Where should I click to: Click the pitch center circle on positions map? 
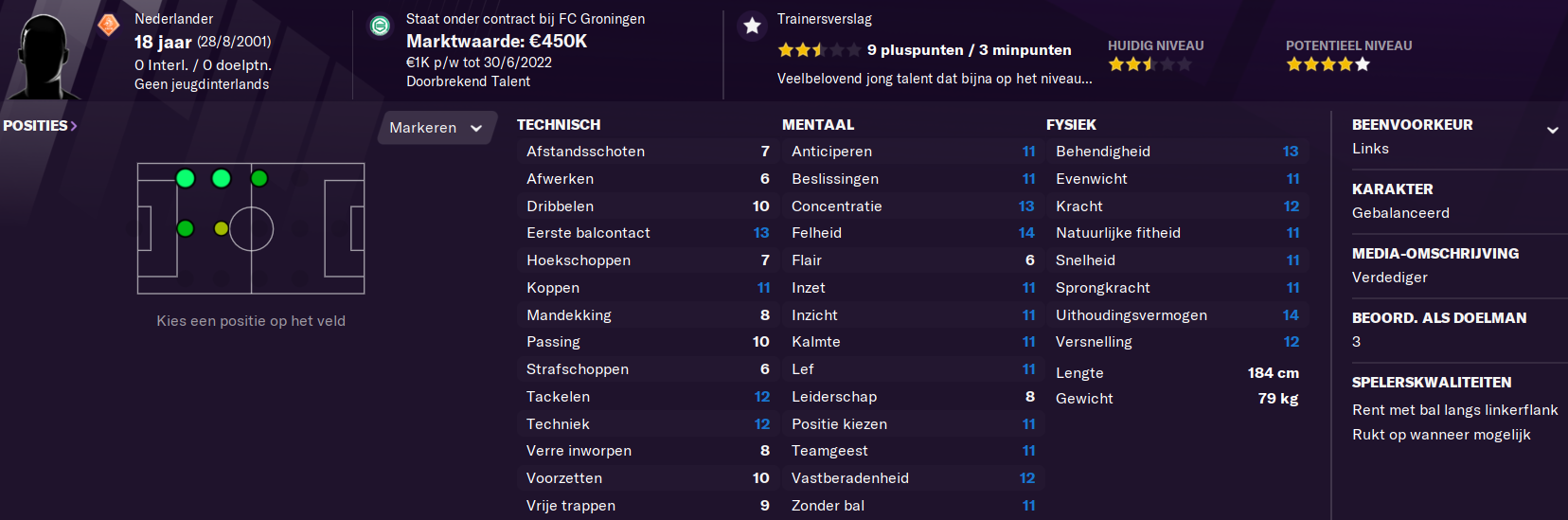tap(251, 228)
